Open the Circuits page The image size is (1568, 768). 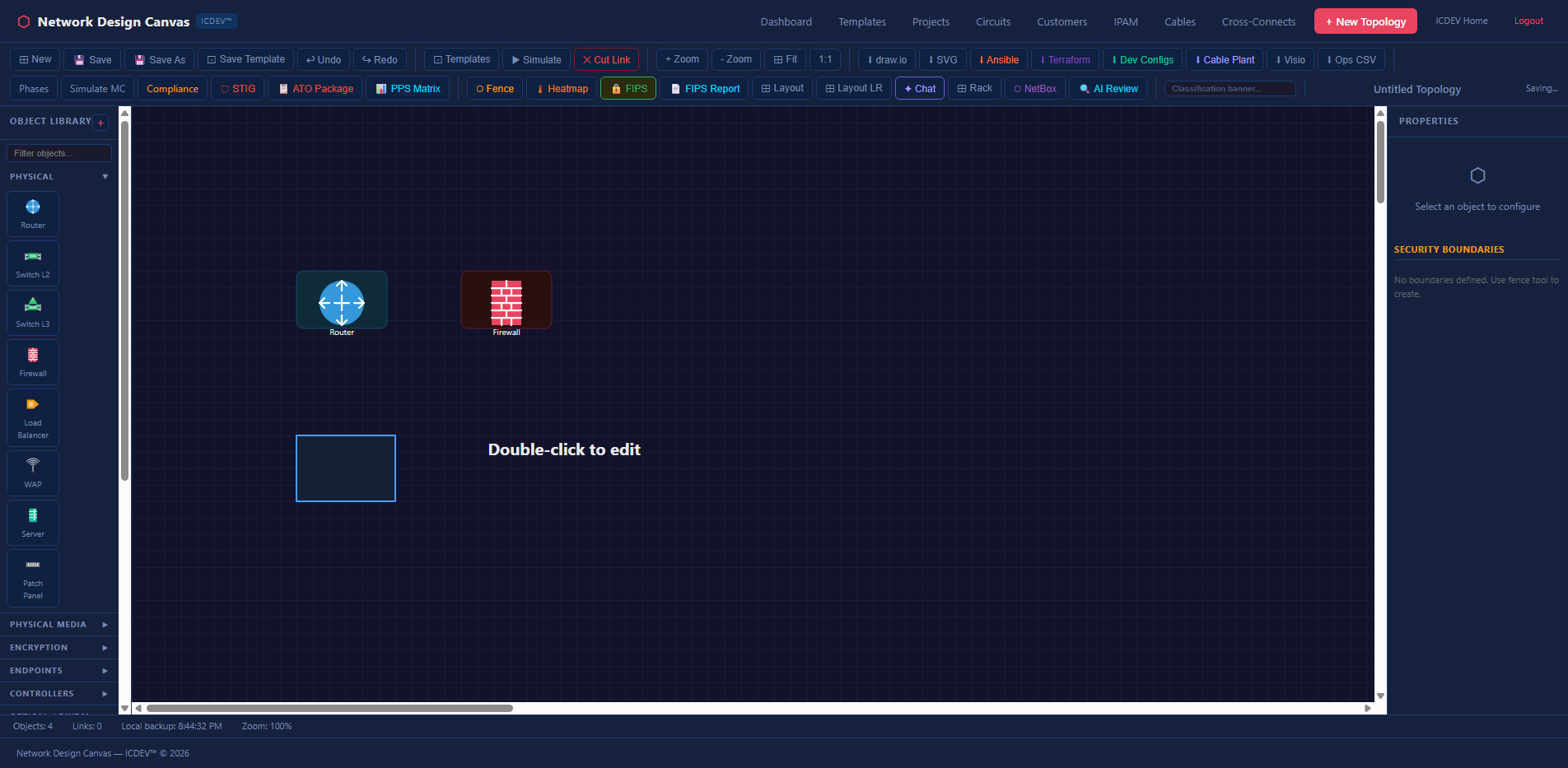coord(993,22)
